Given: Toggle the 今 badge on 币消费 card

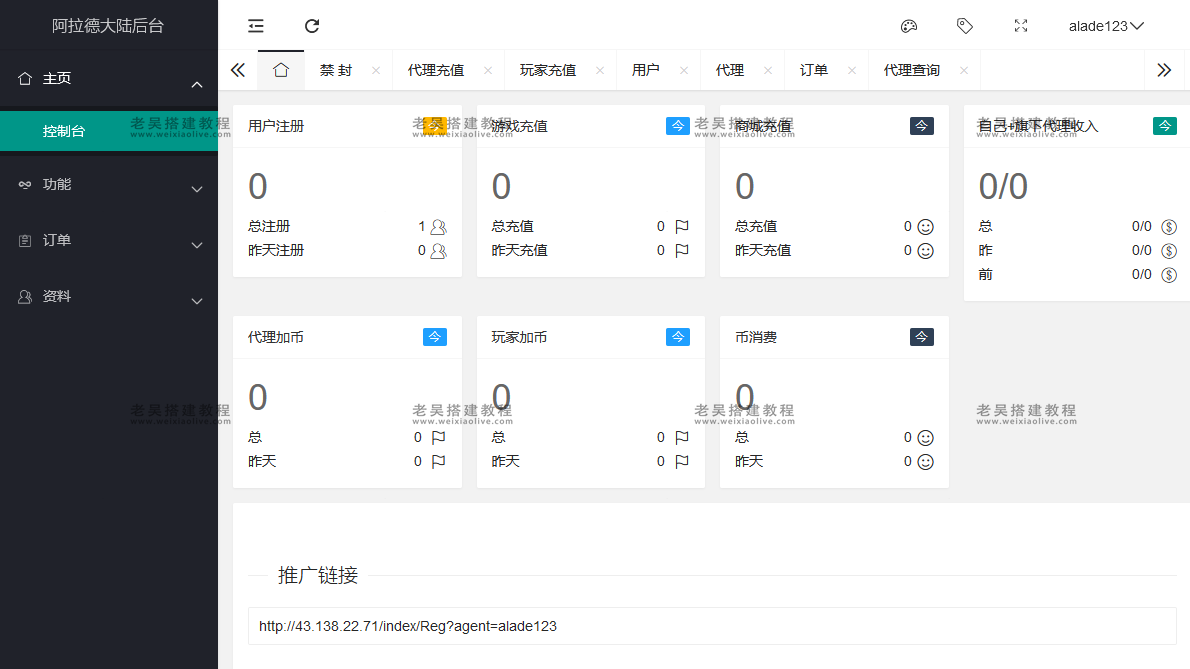Looking at the screenshot, I should click(921, 337).
